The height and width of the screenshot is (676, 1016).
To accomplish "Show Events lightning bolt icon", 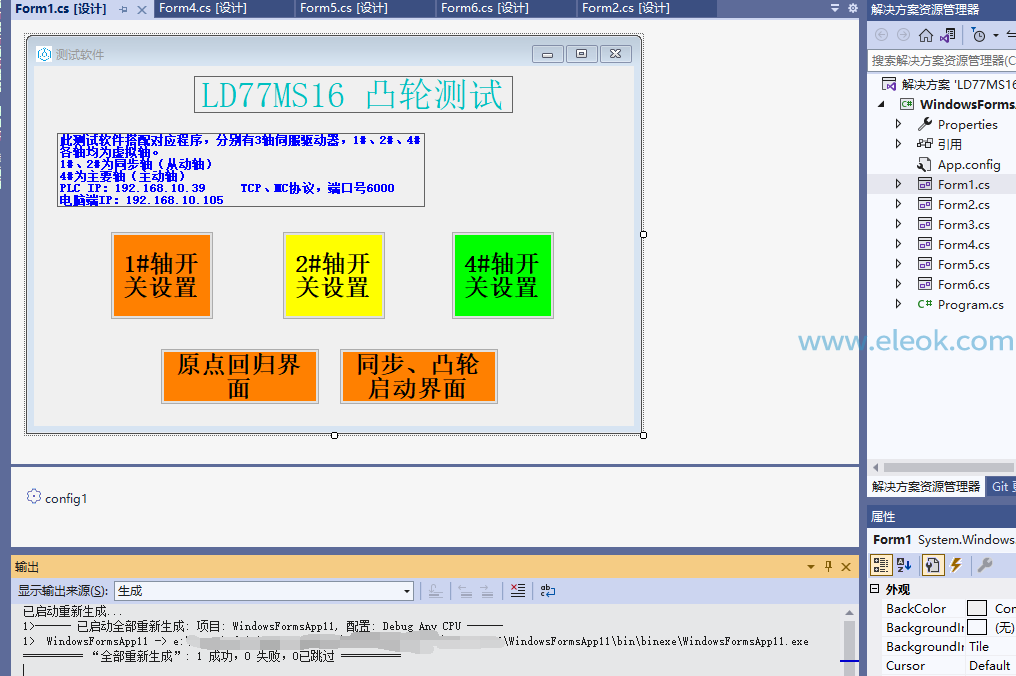I will pyautogui.click(x=956, y=565).
